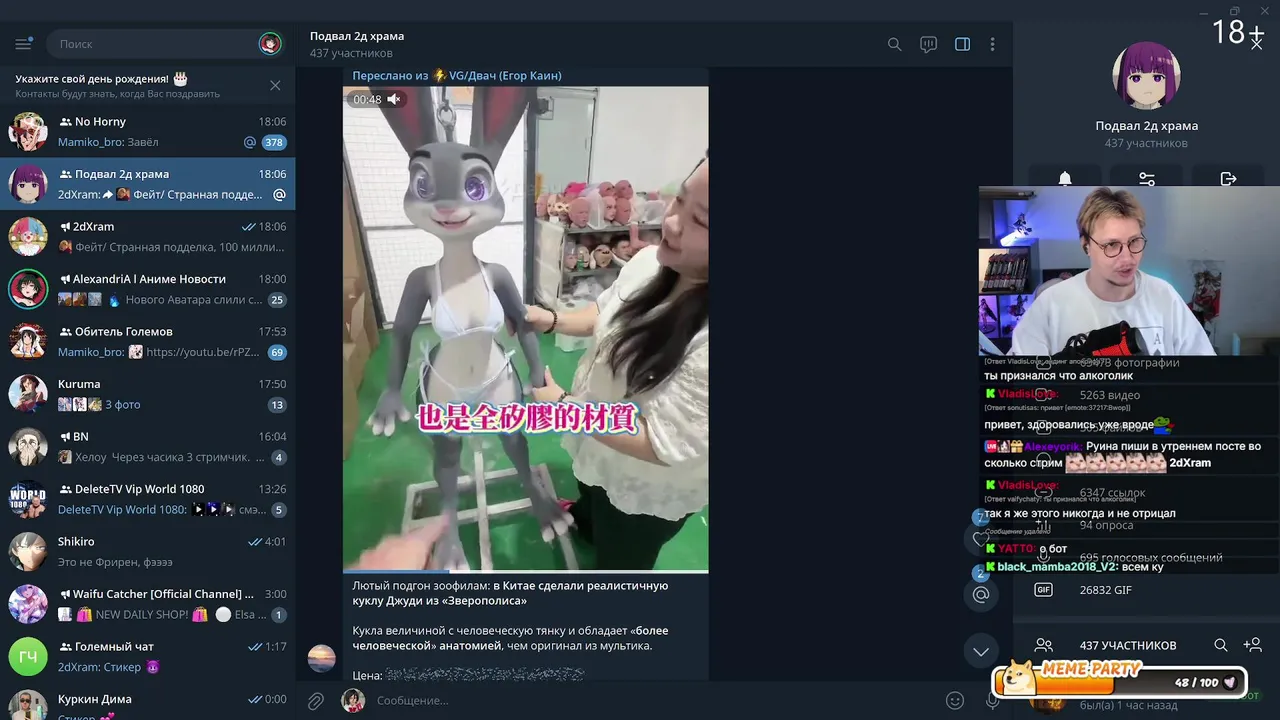Screen dimensions: 1280x720
Task: Open the 2dXram channel chat
Action: (147, 236)
